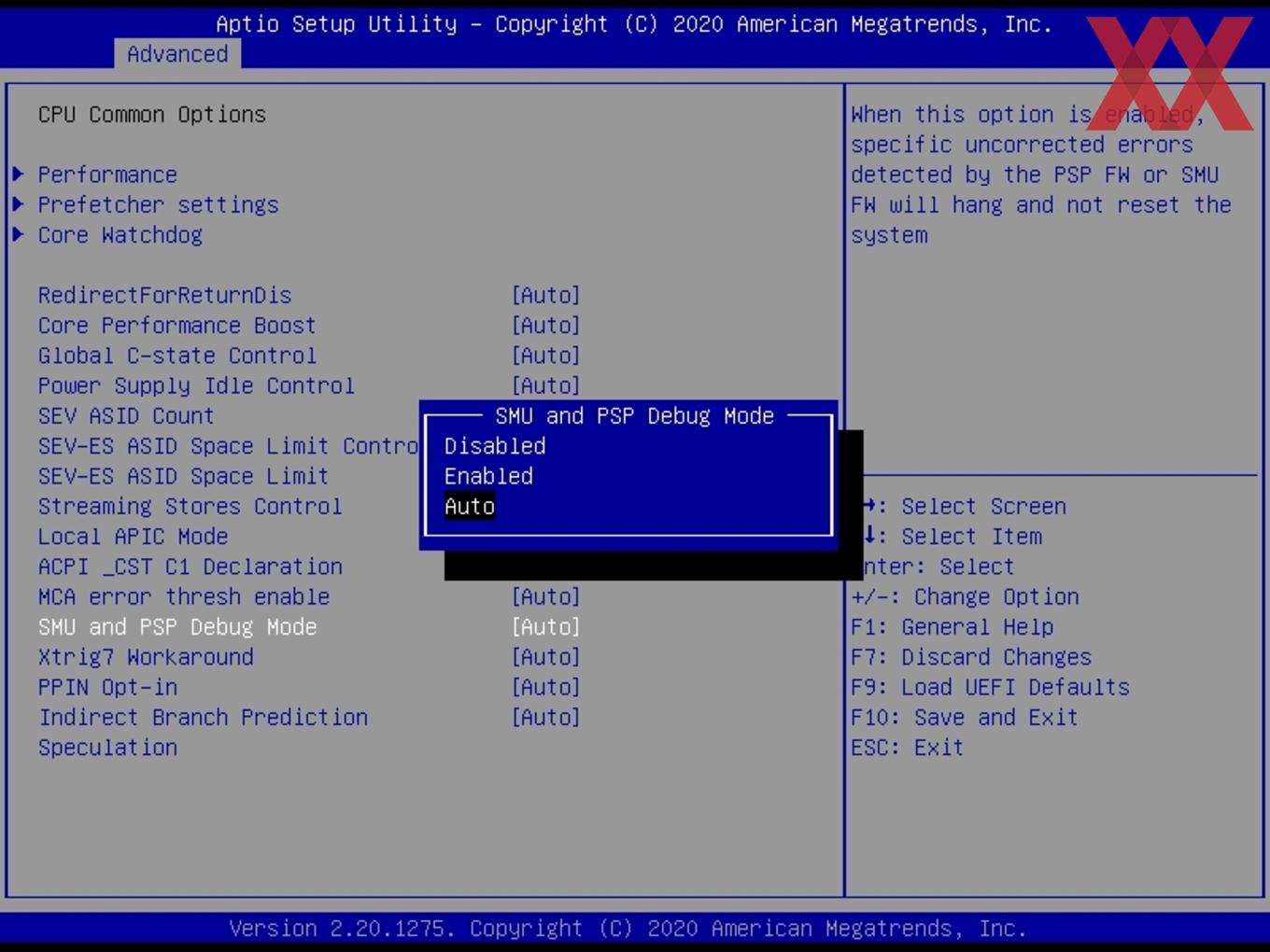The height and width of the screenshot is (952, 1270).
Task: Open RedirectForReturnDis [Auto] value
Action: tap(546, 295)
